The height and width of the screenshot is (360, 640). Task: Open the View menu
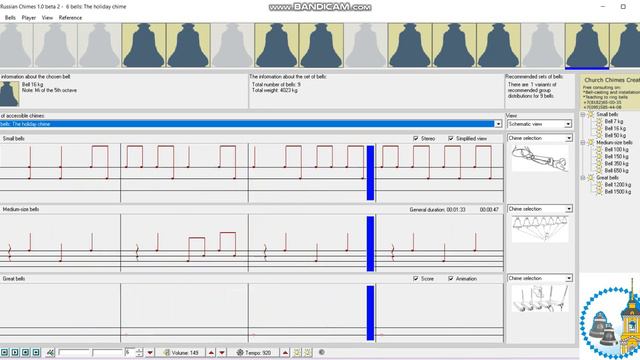pos(47,18)
